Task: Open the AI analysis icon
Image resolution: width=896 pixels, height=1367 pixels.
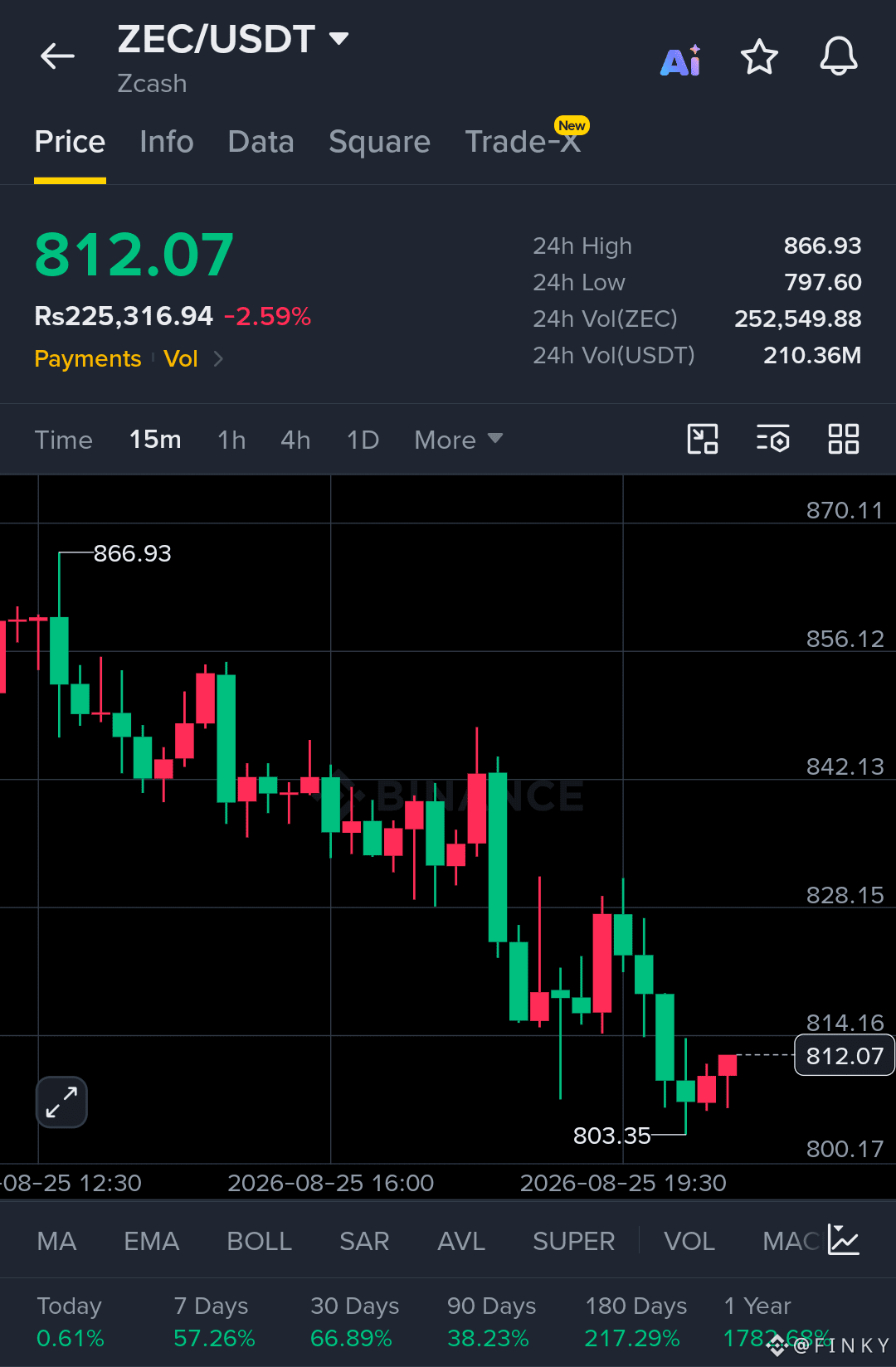Action: point(681,60)
